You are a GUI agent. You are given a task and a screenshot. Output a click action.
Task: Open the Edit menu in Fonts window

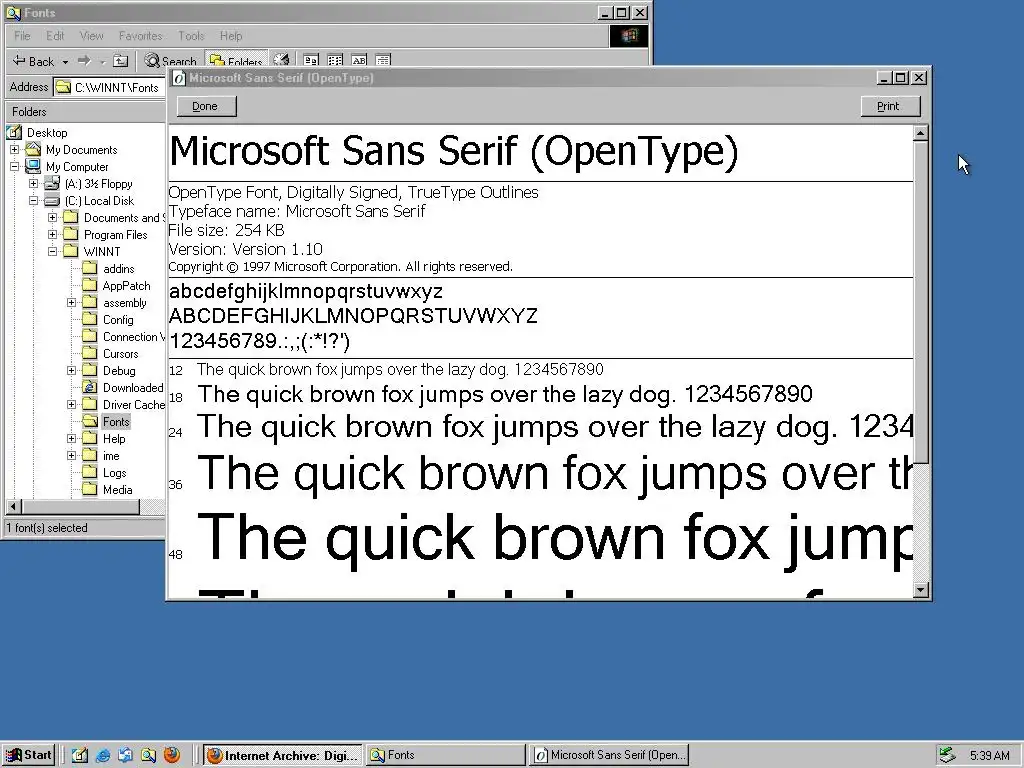(55, 36)
